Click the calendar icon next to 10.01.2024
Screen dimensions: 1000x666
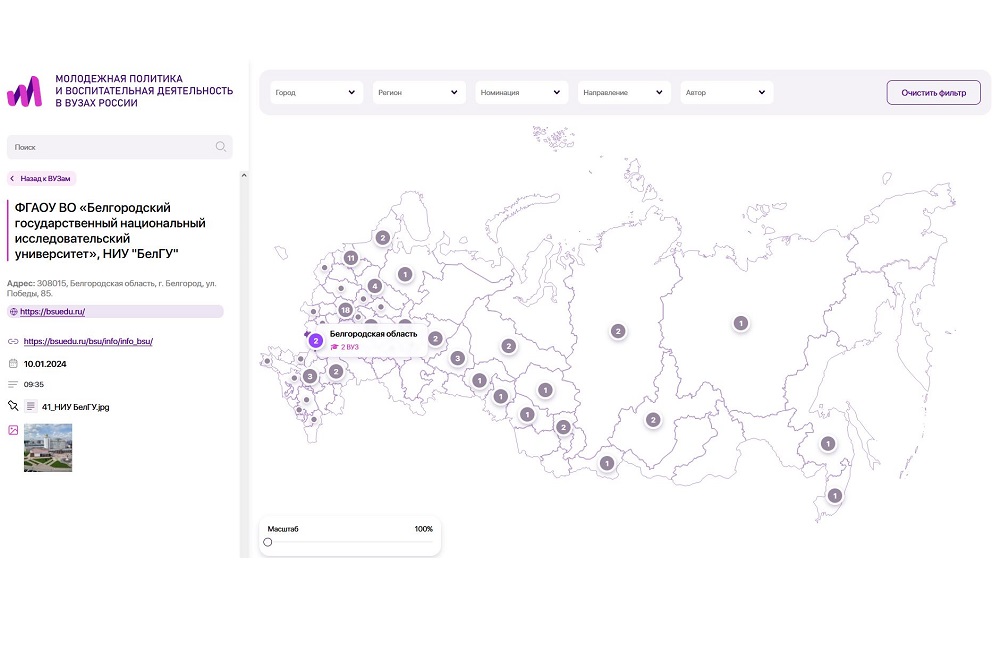[13, 363]
